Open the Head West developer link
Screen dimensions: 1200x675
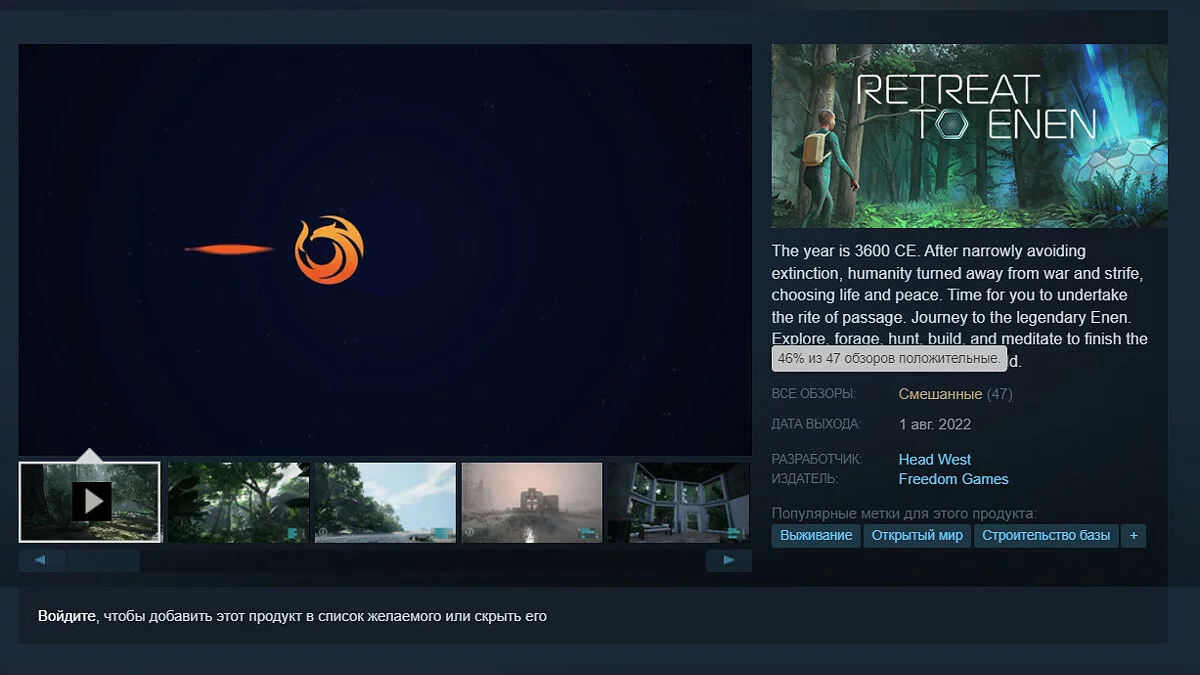pyautogui.click(x=935, y=459)
